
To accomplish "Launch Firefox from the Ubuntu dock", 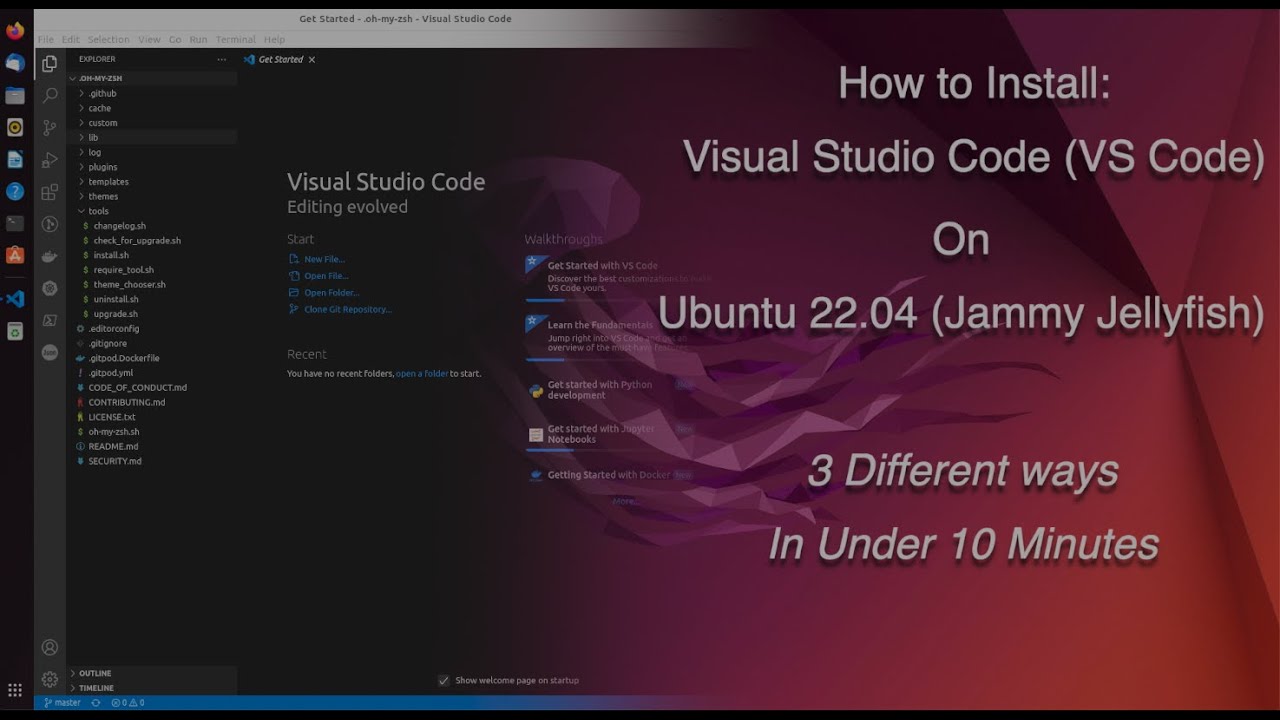I will (15, 30).
